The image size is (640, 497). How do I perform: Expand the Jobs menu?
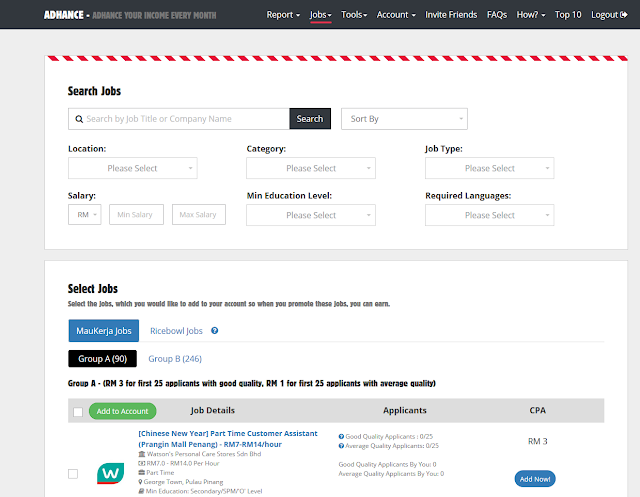click(320, 15)
